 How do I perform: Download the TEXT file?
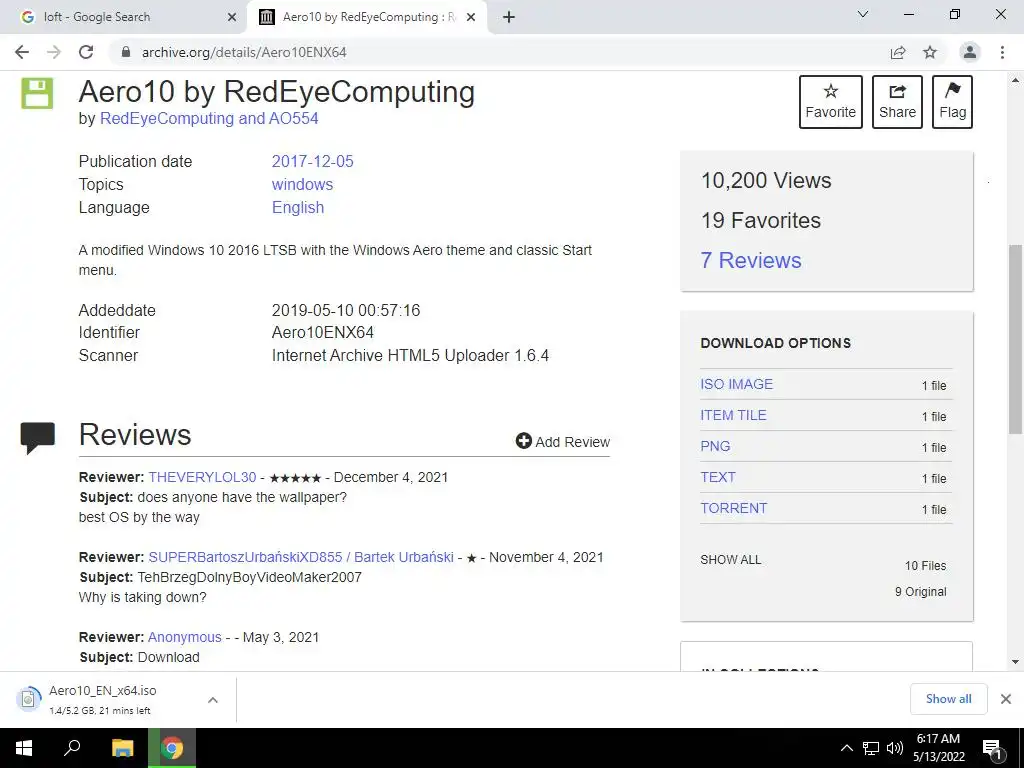pyautogui.click(x=718, y=477)
